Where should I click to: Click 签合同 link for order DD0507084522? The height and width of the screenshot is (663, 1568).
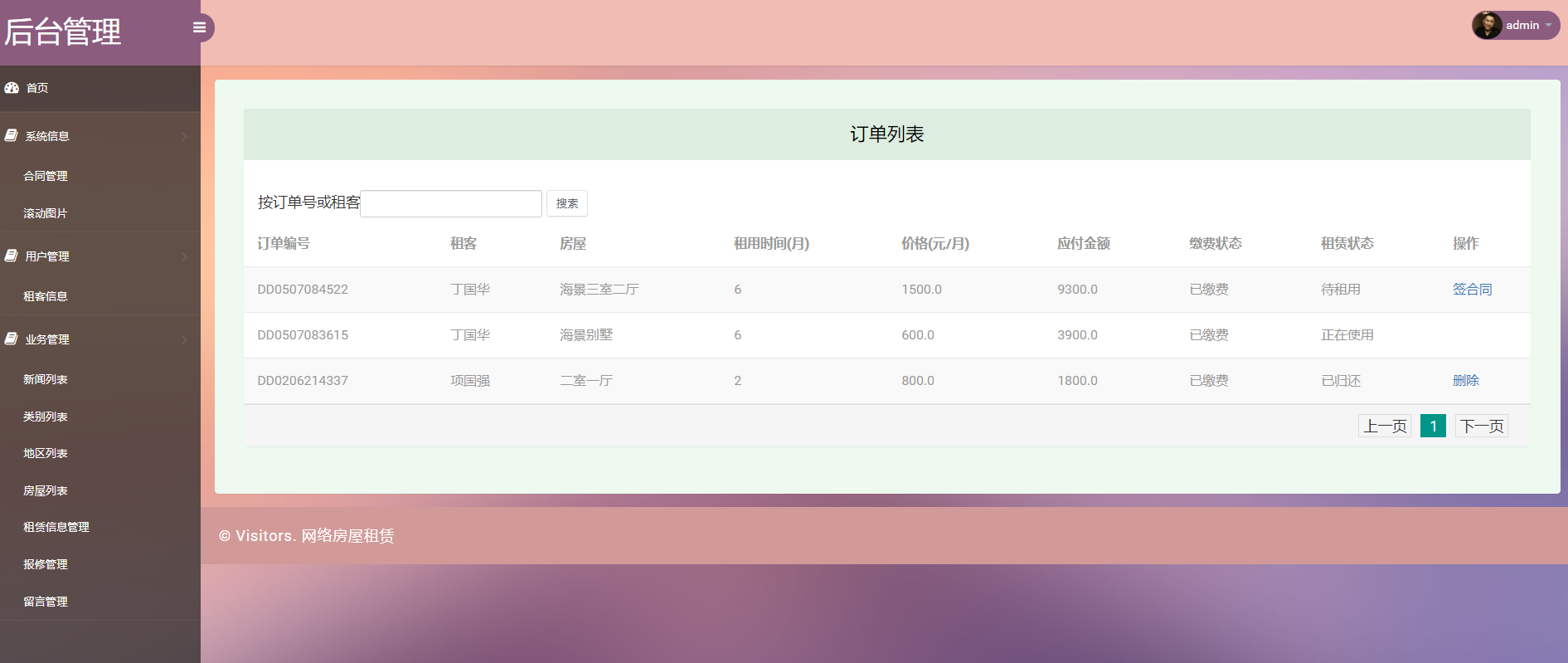click(x=1472, y=290)
